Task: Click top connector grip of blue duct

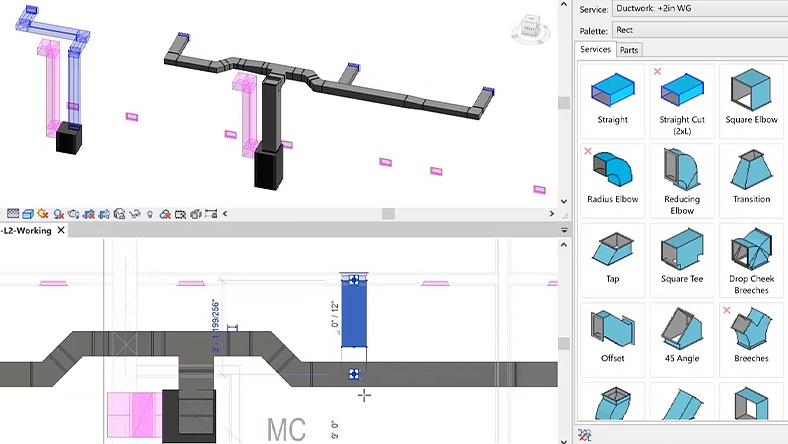Action: (x=354, y=280)
